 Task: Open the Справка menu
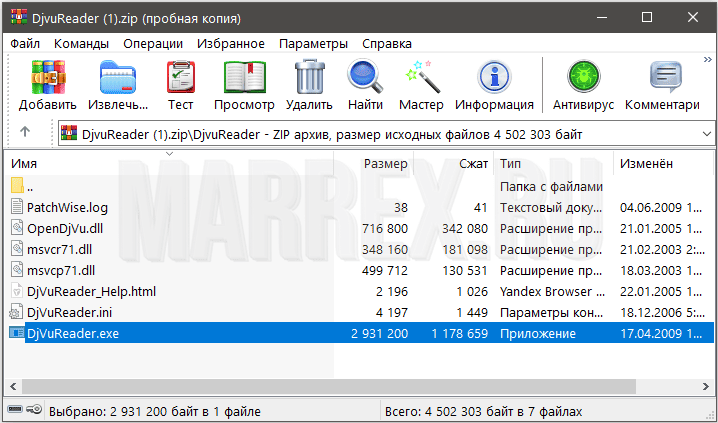[x=387, y=44]
